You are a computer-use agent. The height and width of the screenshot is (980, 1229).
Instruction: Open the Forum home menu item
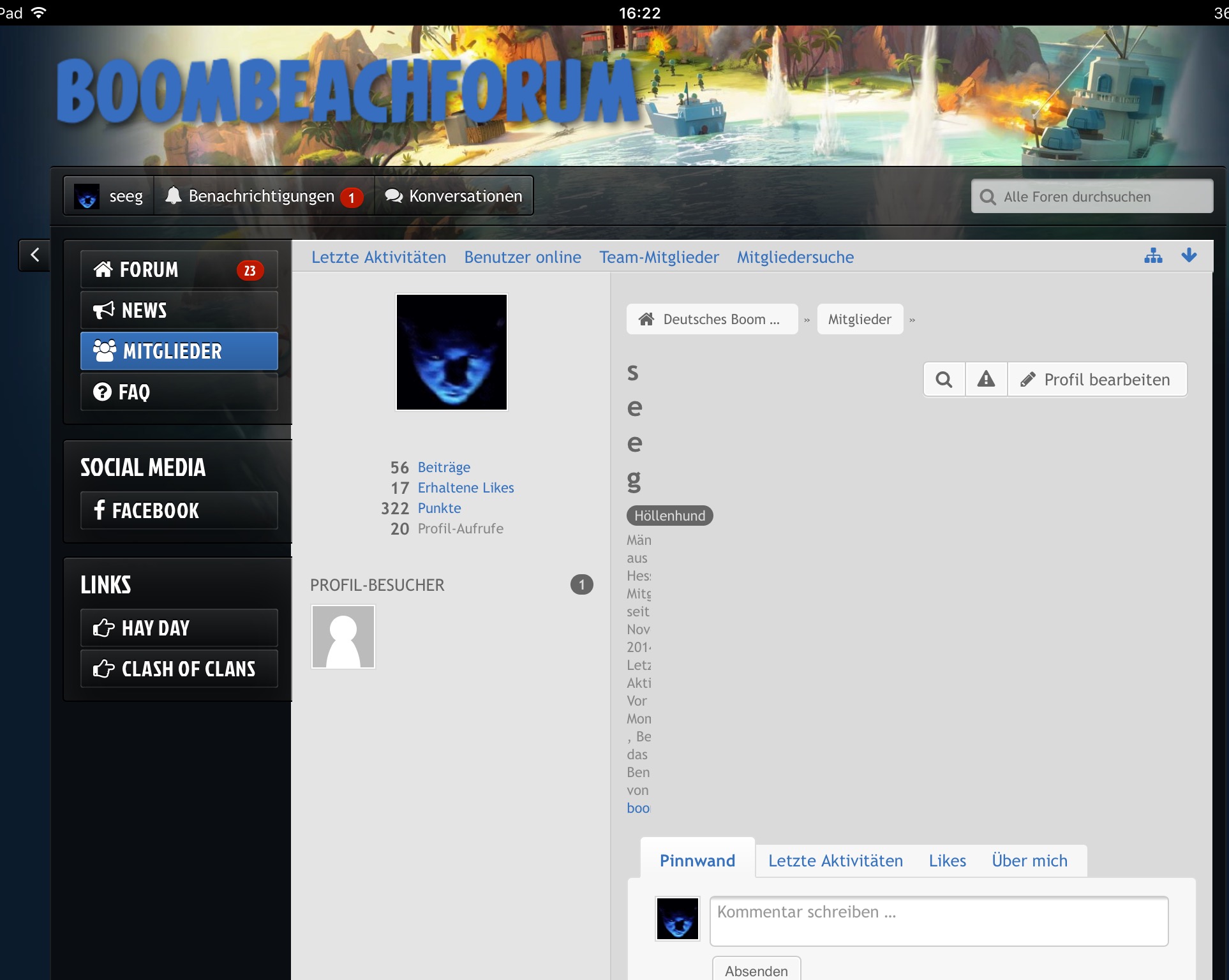(x=179, y=270)
